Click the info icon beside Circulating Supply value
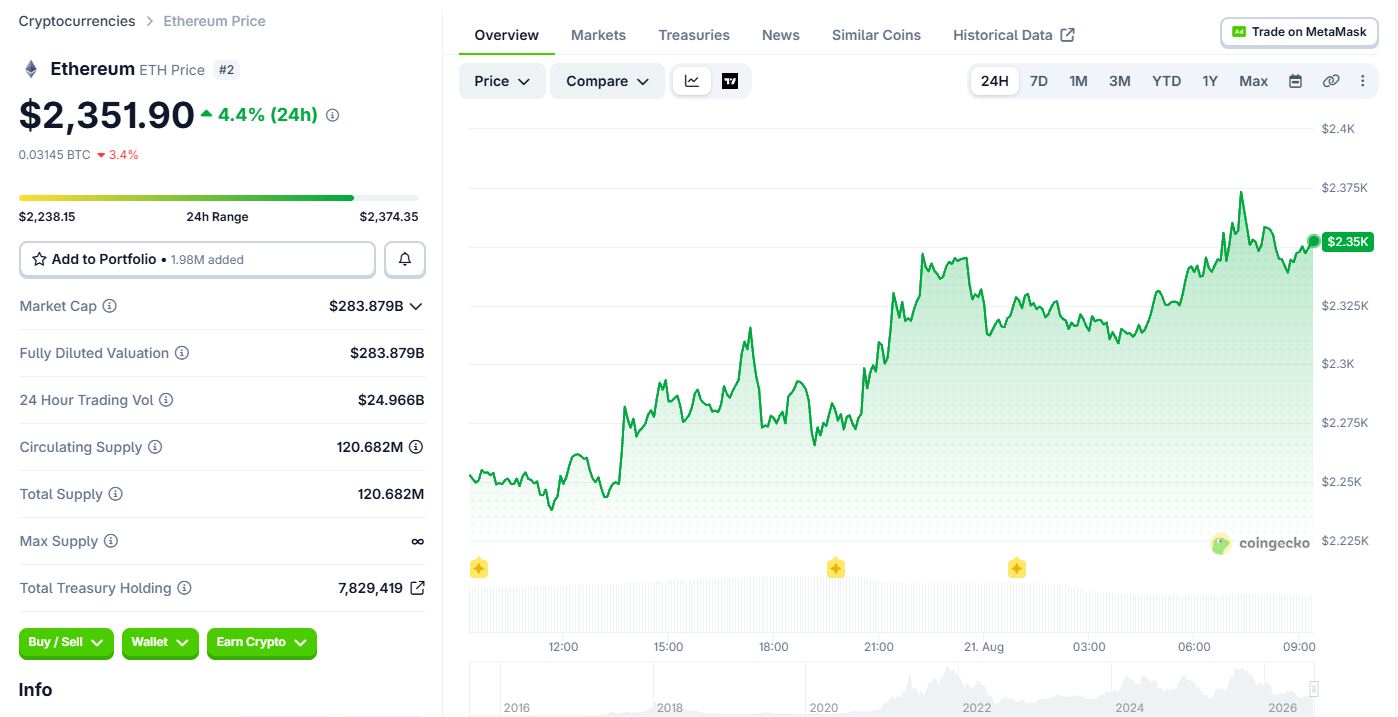Screen dimensions: 1398x717 click(x=416, y=447)
